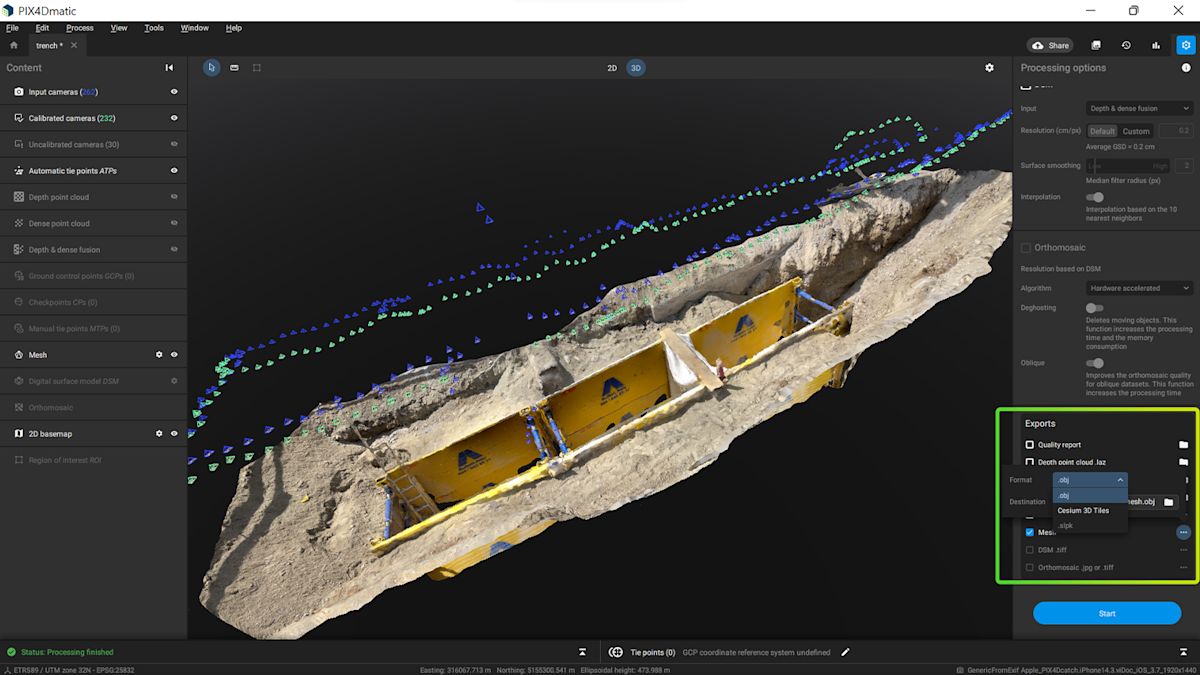1200x675 pixels.
Task: Open the Input dropdown showing Depth & dense fusion
Action: pos(1138,107)
